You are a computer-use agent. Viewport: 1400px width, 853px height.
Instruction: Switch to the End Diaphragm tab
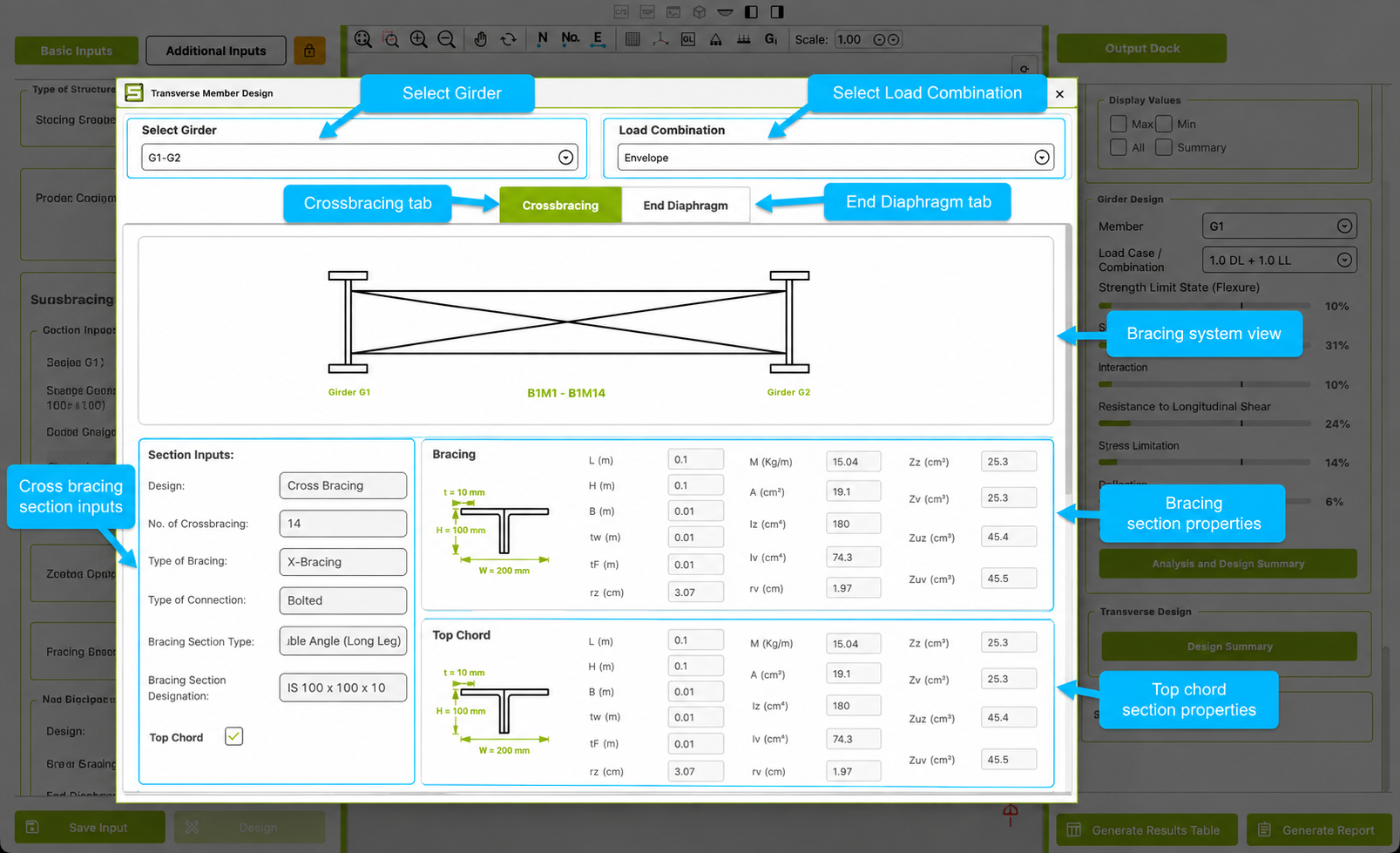click(686, 206)
